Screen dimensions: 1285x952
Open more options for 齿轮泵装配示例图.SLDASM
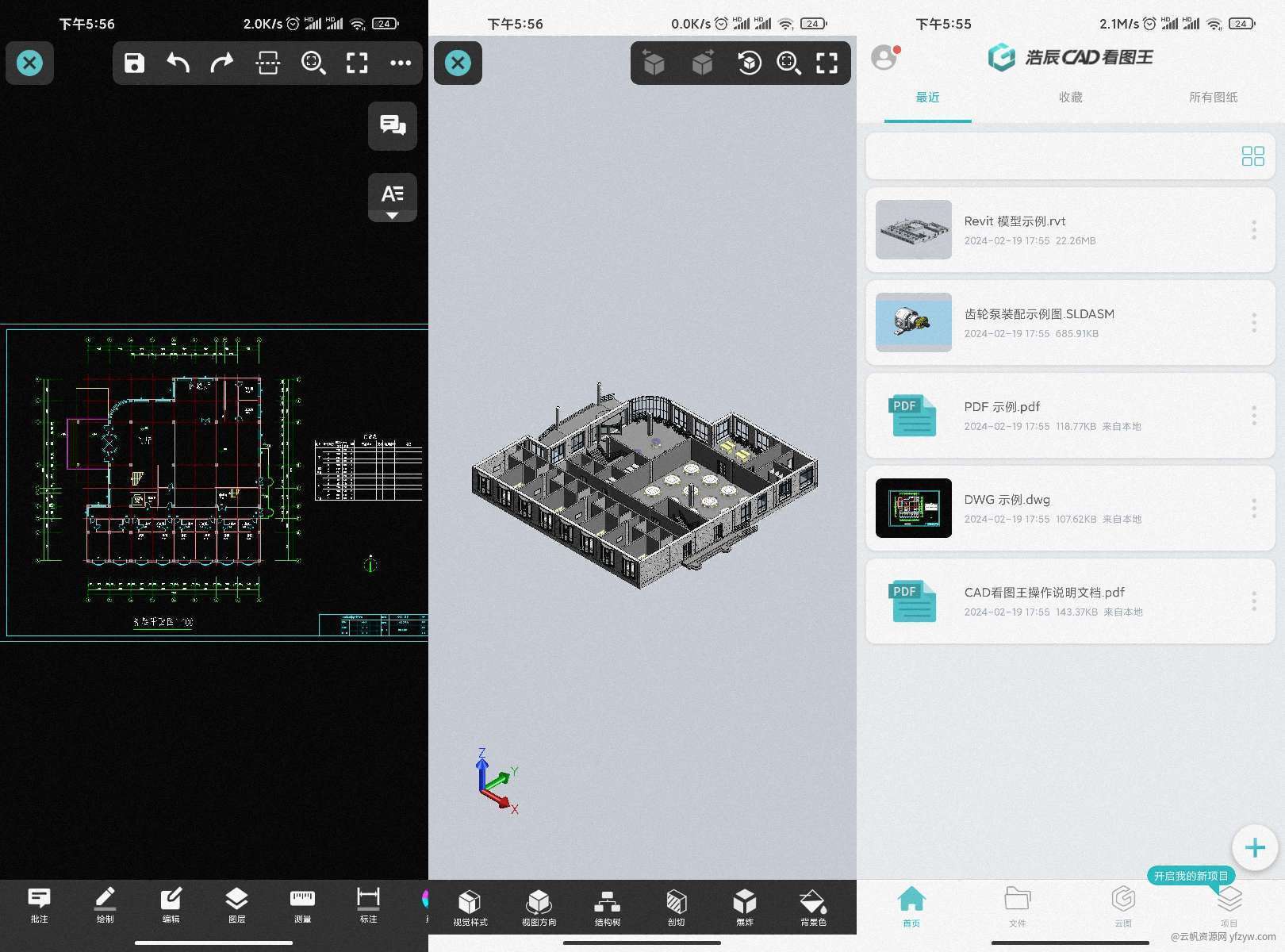pyautogui.click(x=1254, y=323)
